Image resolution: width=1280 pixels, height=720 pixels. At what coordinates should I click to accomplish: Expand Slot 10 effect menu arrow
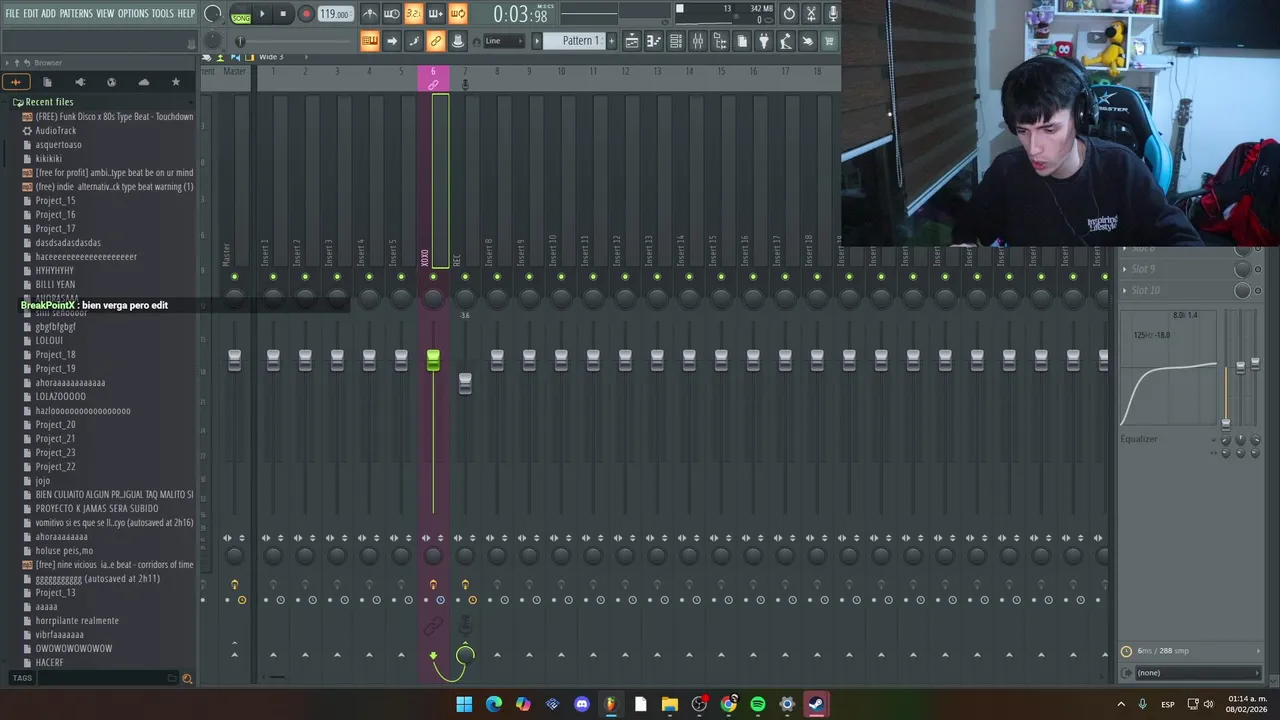tap(1125, 290)
